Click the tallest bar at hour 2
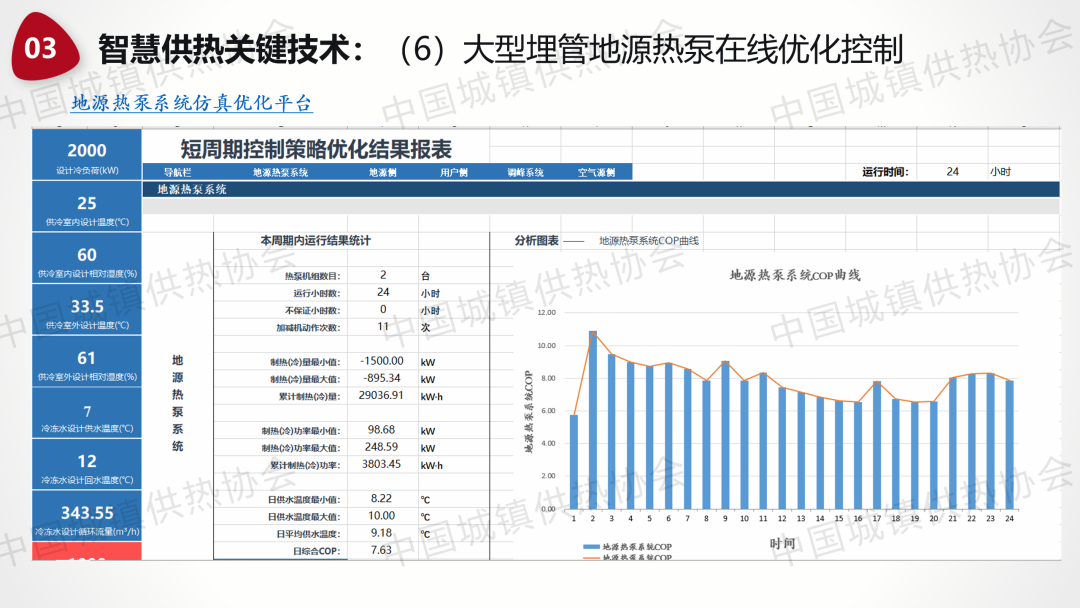The width and height of the screenshot is (1080, 608). pos(593,420)
